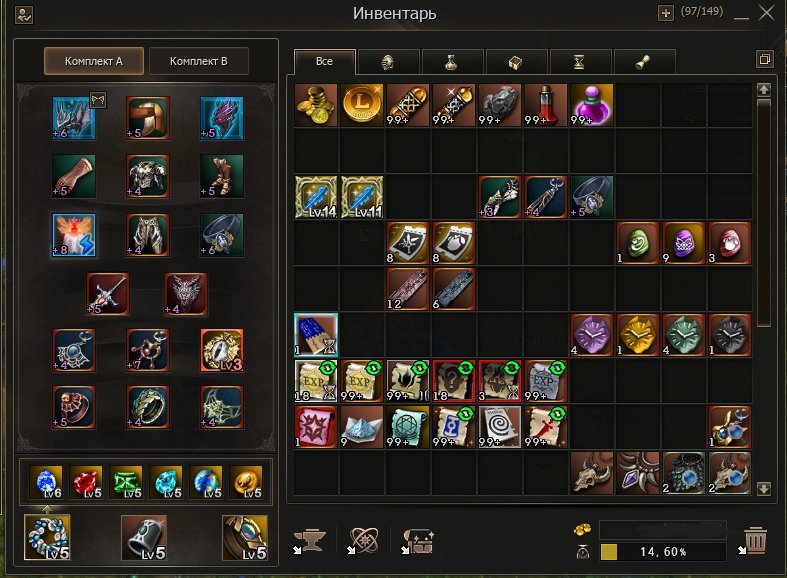Select the purple potion item

tap(591, 104)
